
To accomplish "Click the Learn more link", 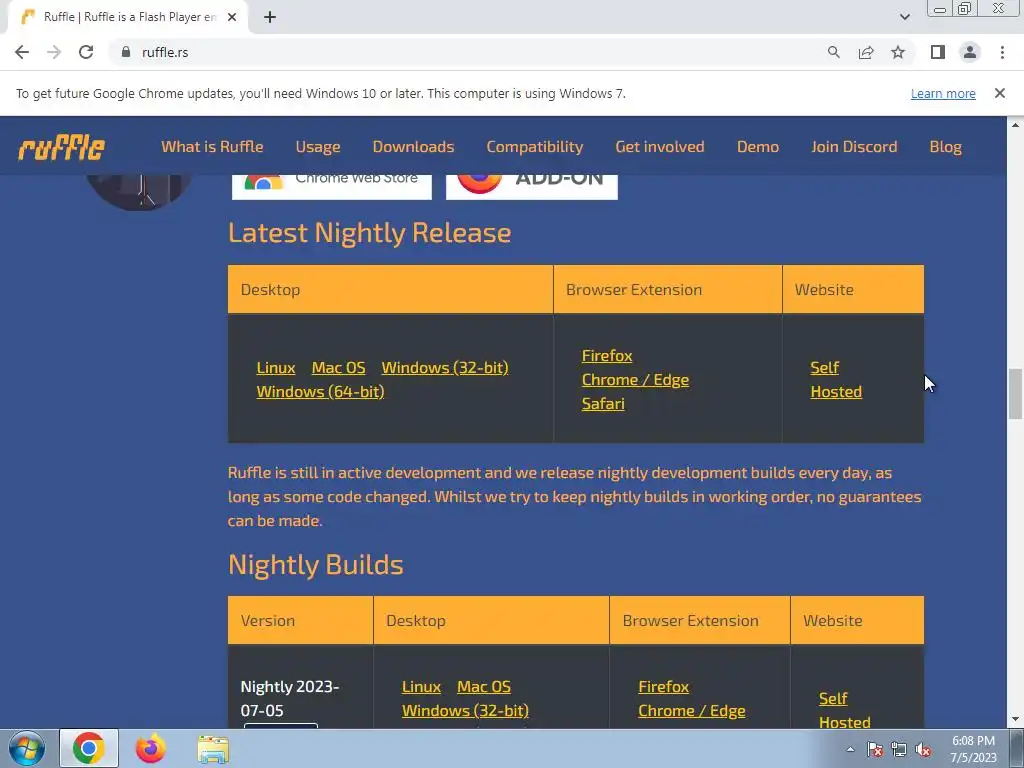I will 943,93.
